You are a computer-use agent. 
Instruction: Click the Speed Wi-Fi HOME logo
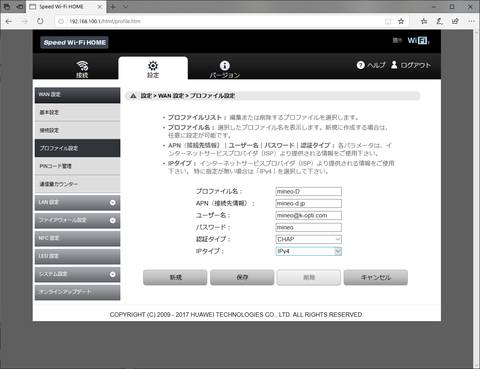coord(74,42)
